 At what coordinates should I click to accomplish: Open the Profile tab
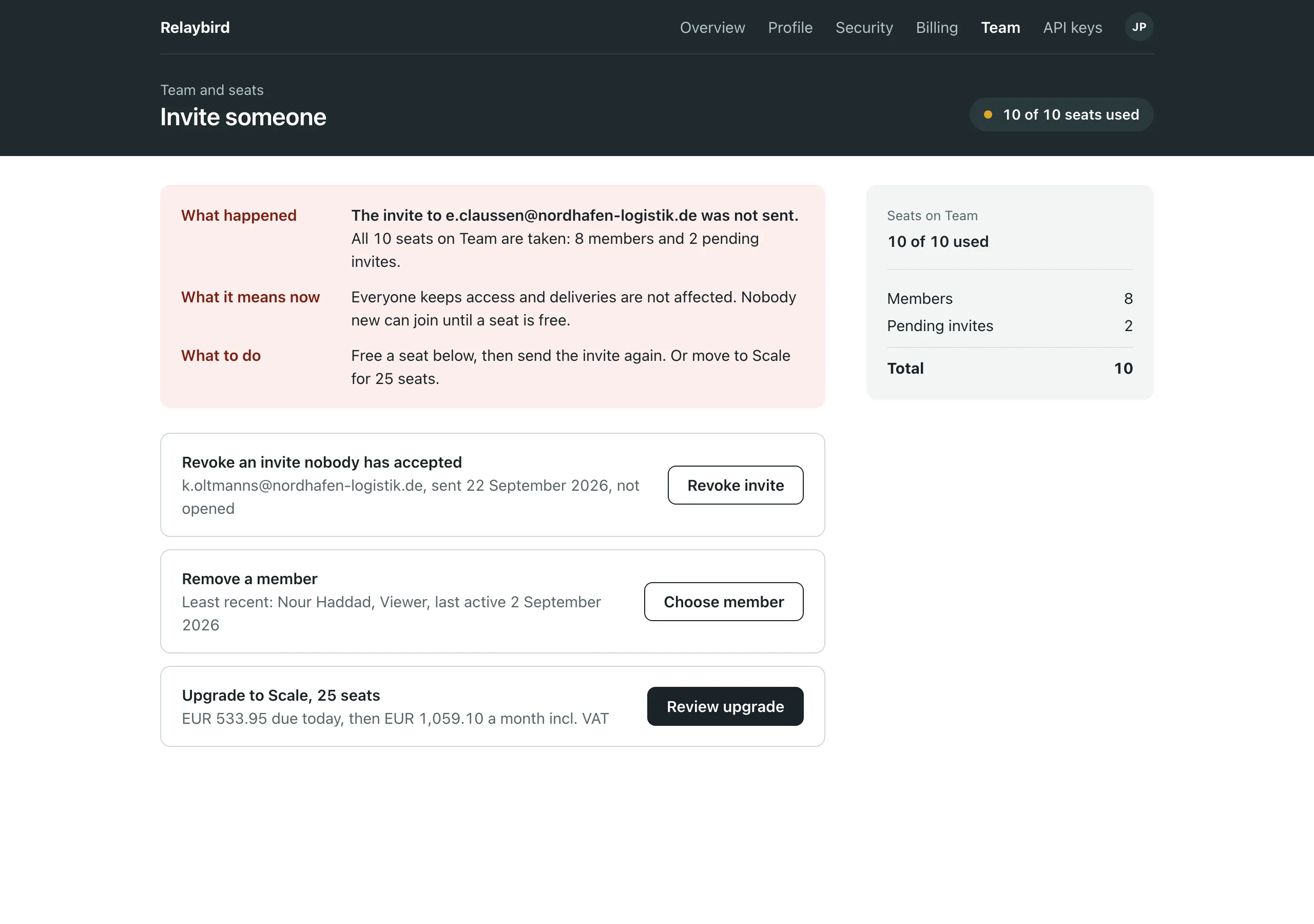click(790, 28)
